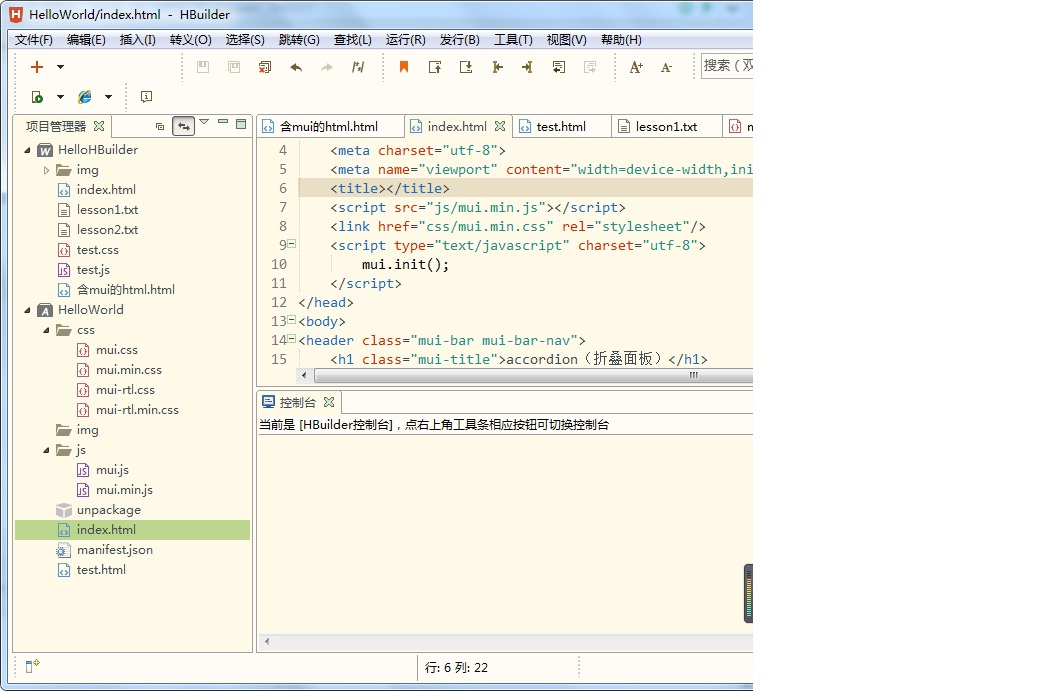The image size is (1053, 691).
Task: Open the Run on device dropdown arrow
Action: pos(60,97)
